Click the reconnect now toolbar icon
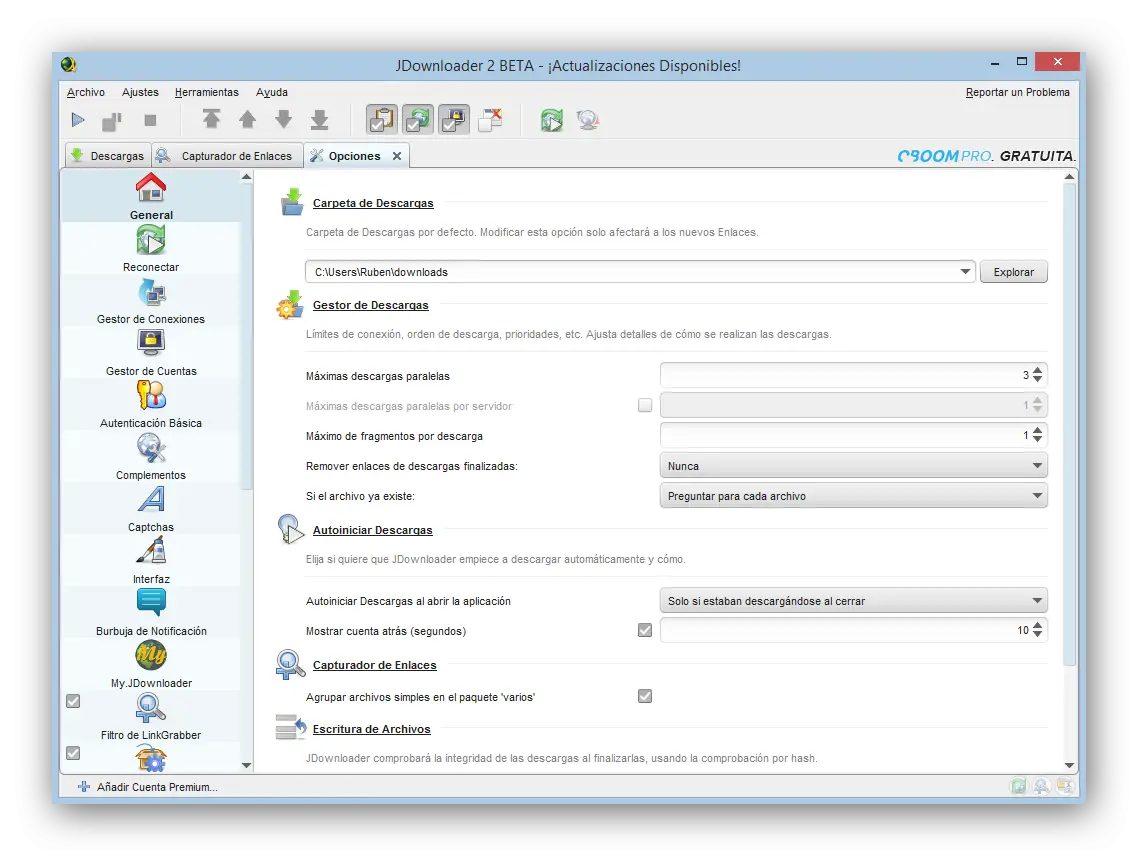Screen dimensions: 1138x856 pos(552,120)
